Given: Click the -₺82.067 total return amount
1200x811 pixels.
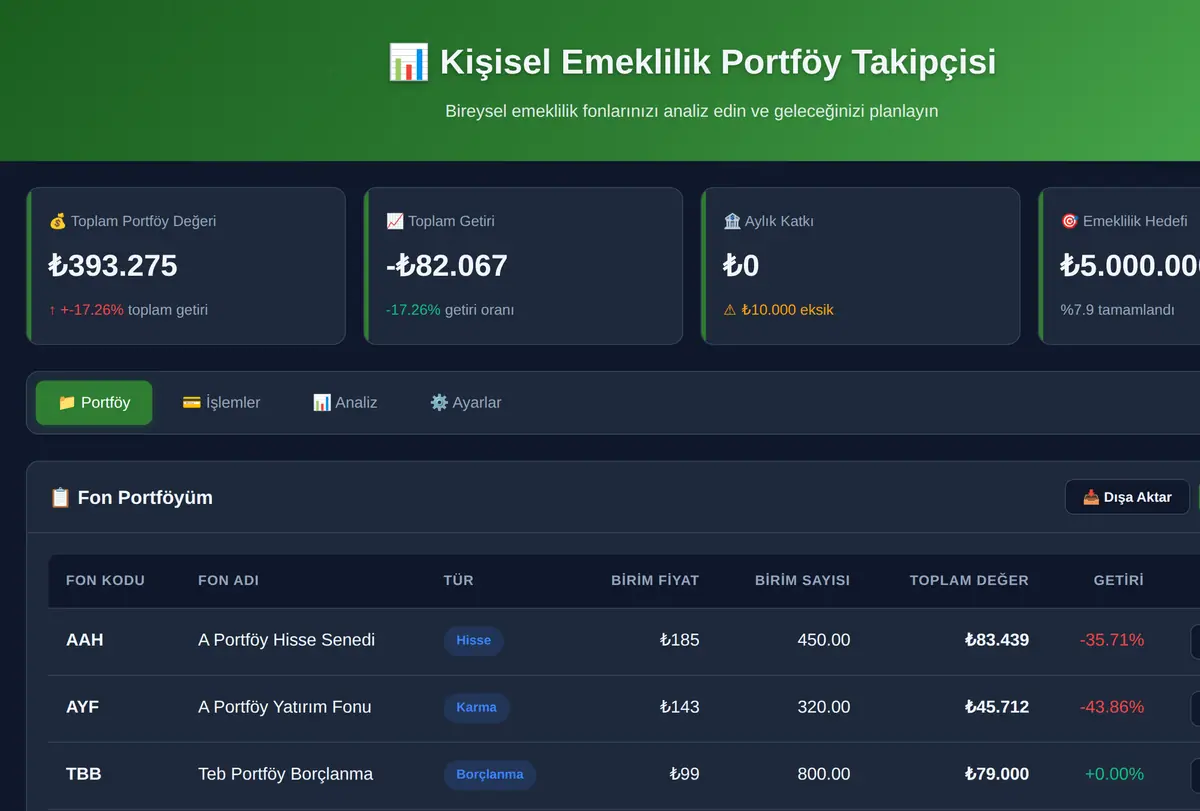Looking at the screenshot, I should click(447, 266).
